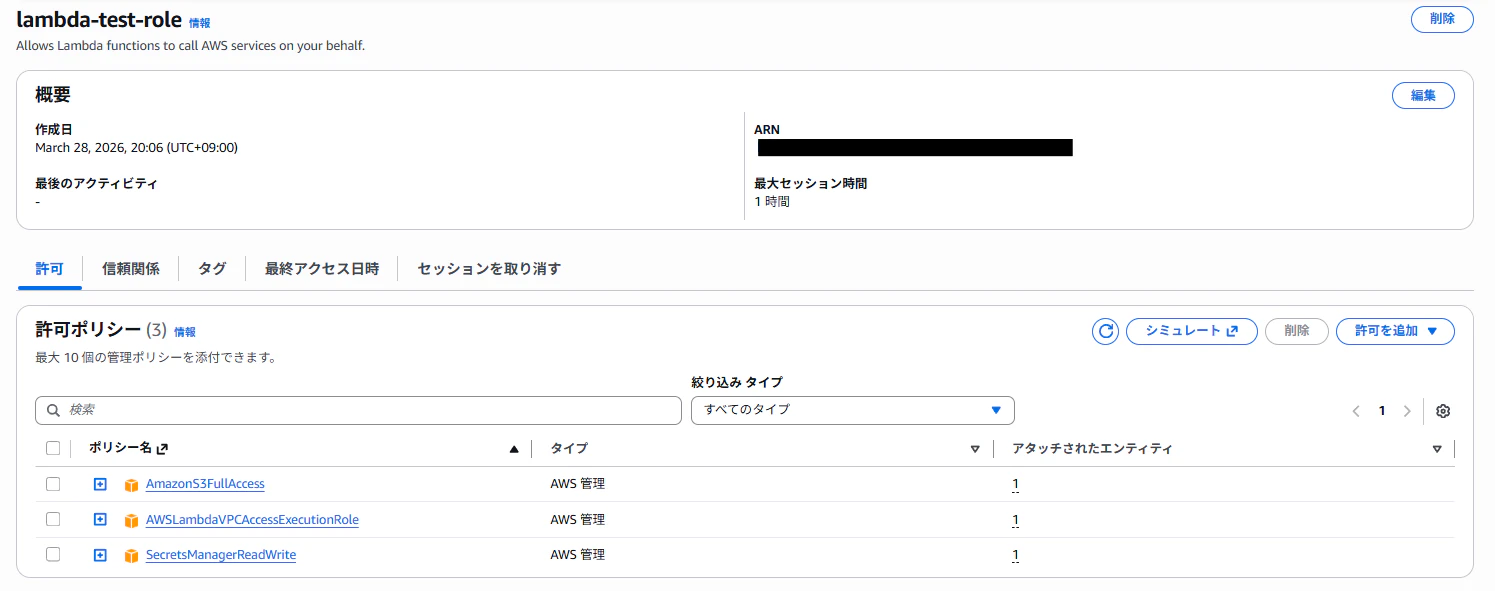Viewport: 1495px width, 591px height.
Task: Open the AWSLambdaVPCAccessExecutionRole policy link
Action: coord(252,520)
